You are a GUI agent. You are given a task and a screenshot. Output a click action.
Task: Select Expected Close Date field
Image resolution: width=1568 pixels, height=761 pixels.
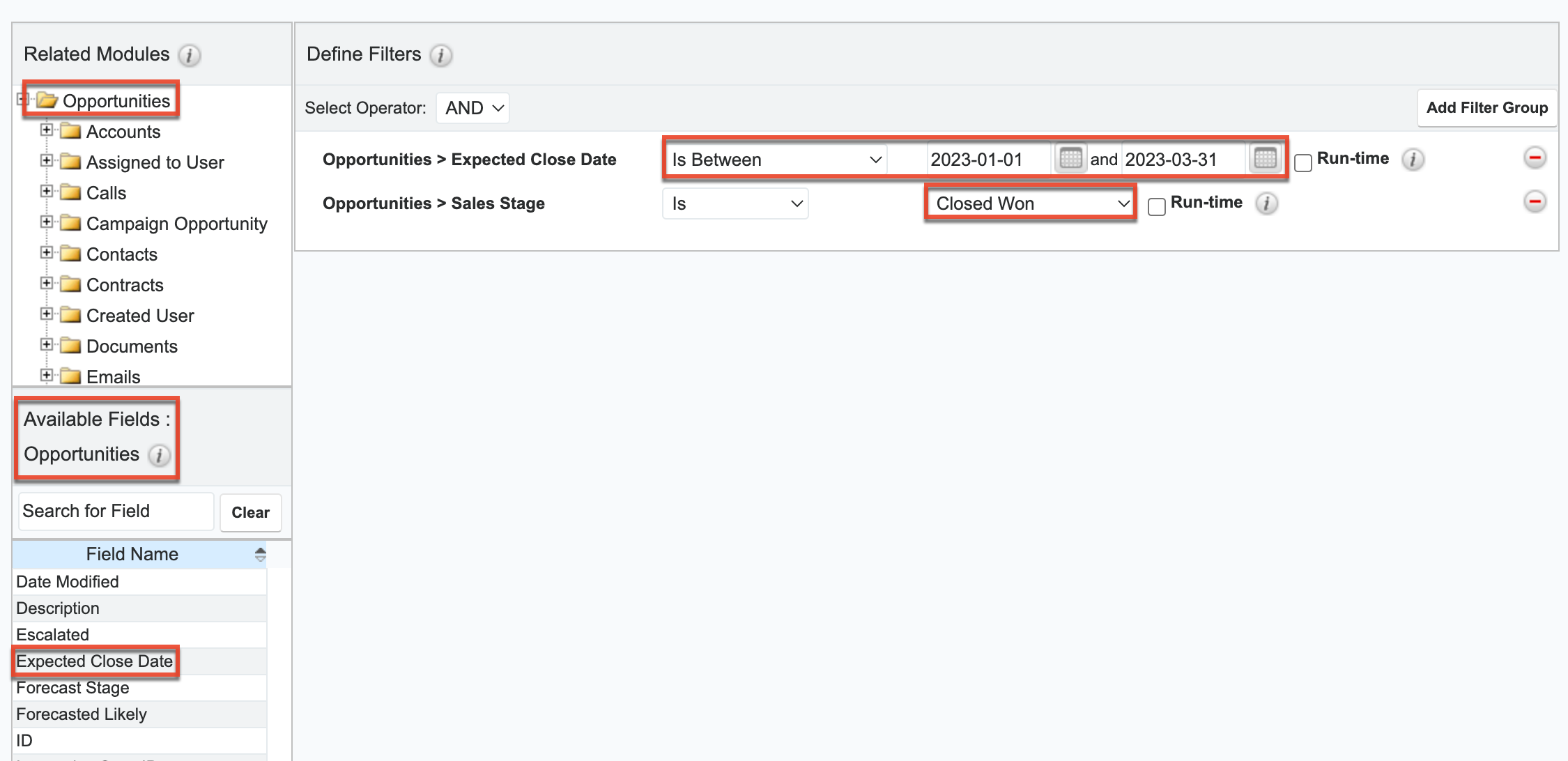(95, 661)
